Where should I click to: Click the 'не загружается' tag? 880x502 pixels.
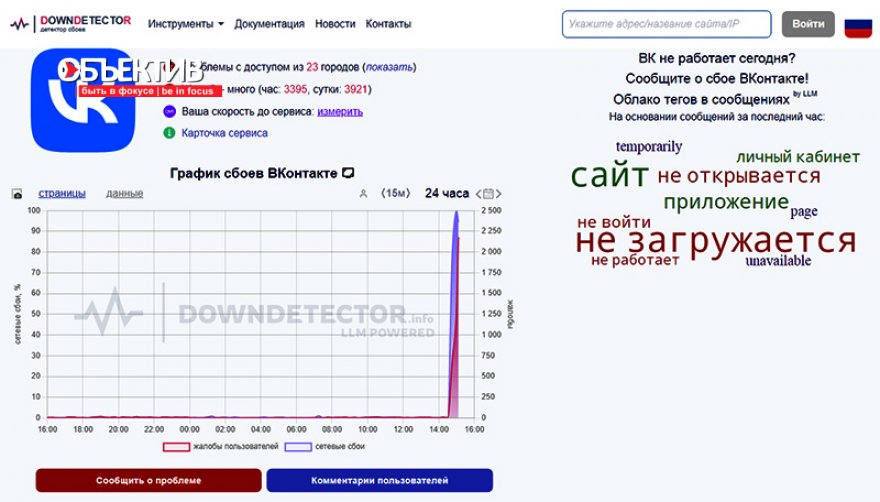716,240
